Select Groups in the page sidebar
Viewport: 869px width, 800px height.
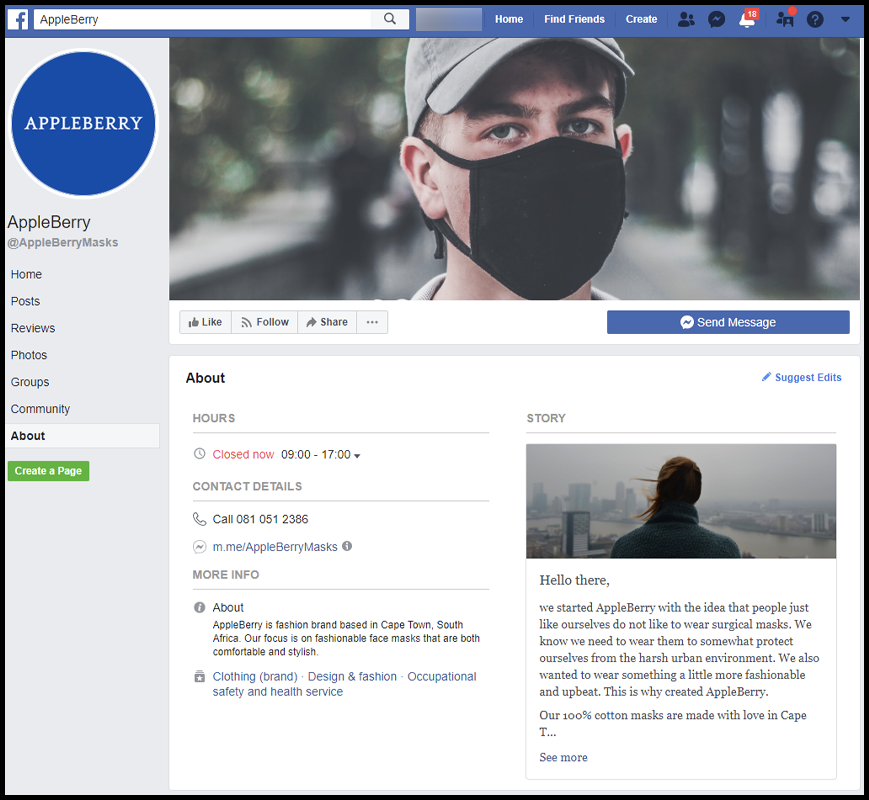click(x=30, y=382)
